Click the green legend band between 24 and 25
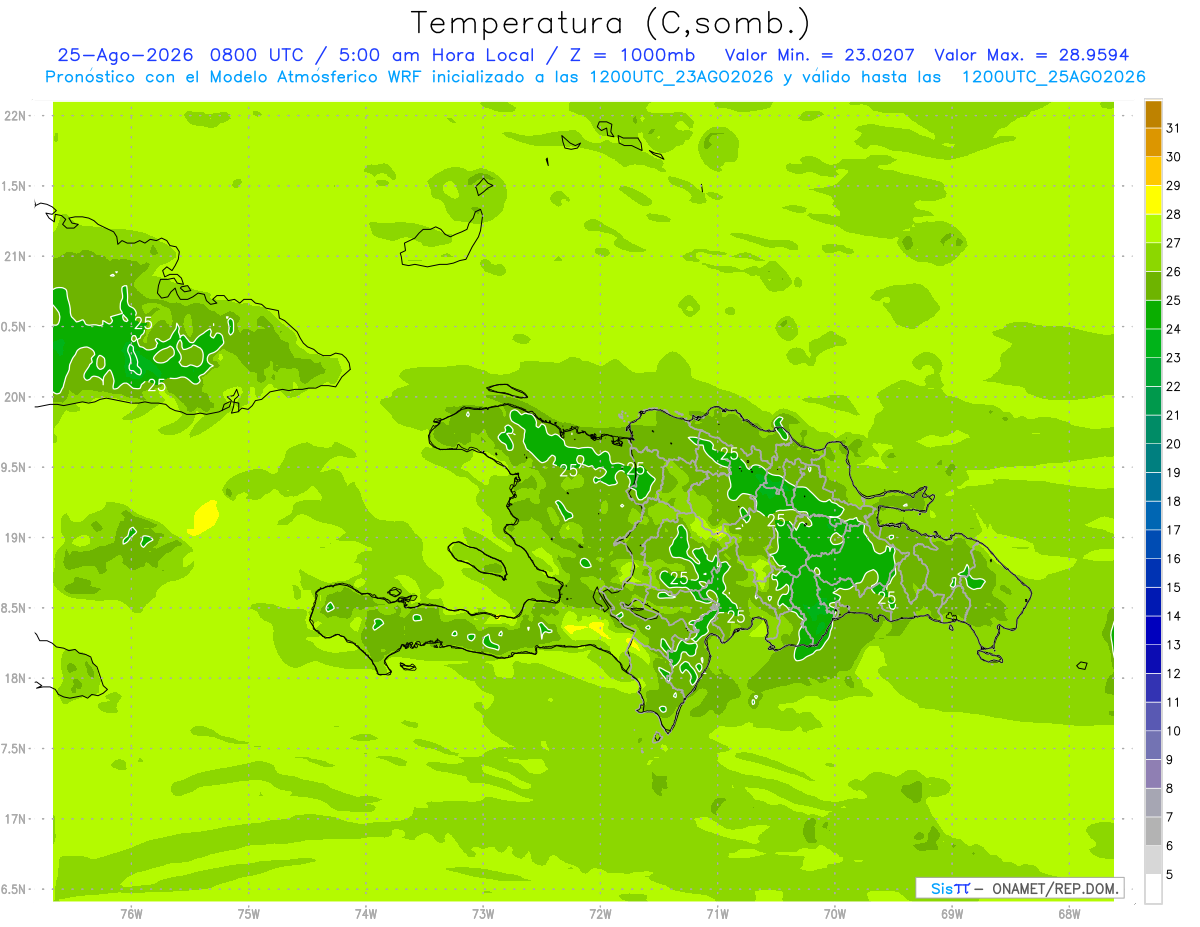The width and height of the screenshot is (1200, 927). (x=1153, y=315)
